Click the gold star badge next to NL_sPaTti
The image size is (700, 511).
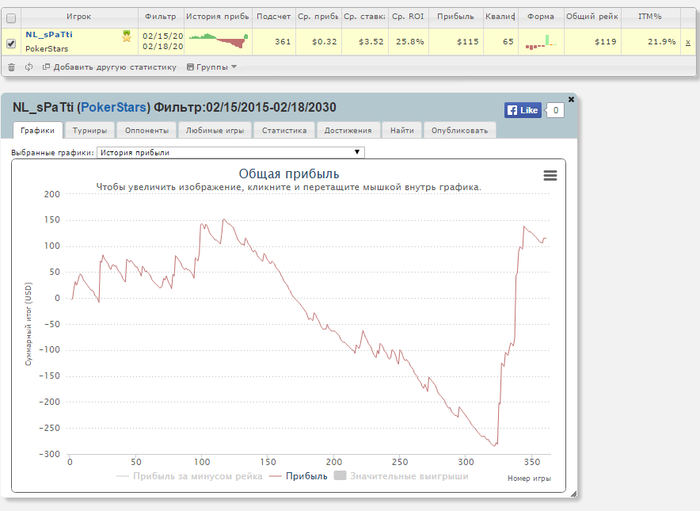tap(127, 36)
